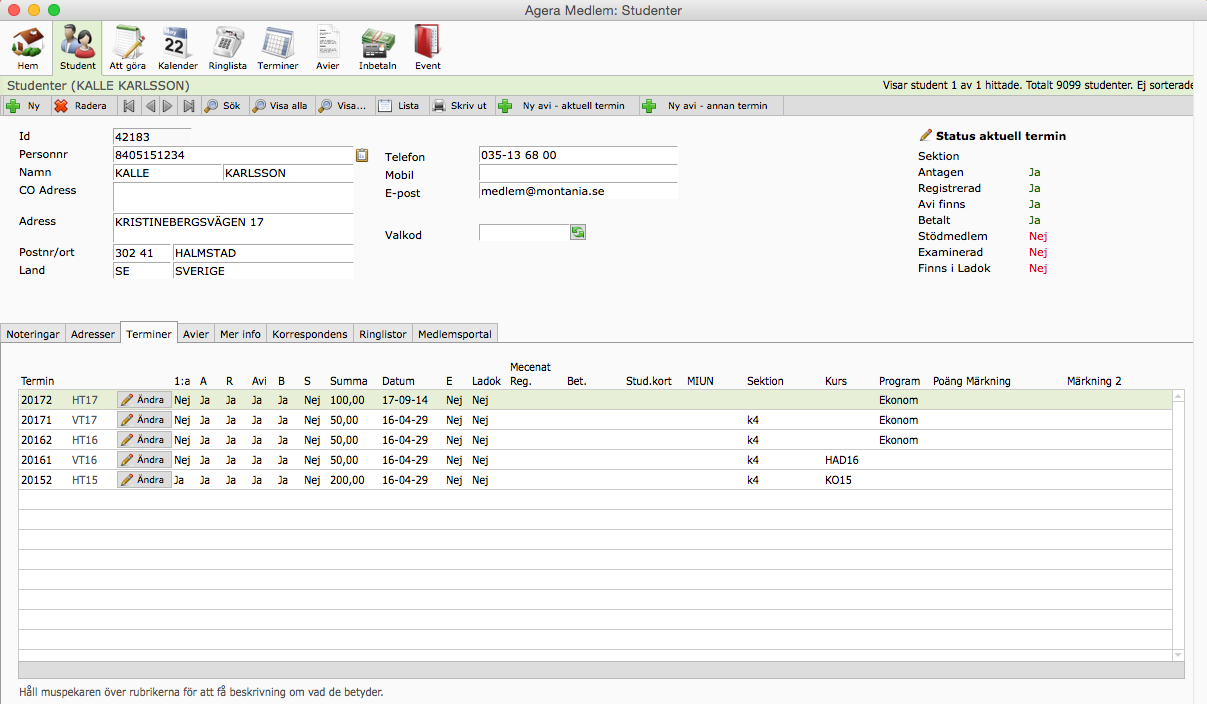Viewport: 1207px width, 704px height.
Task: Select the Student toolbar icon
Action: click(77, 48)
